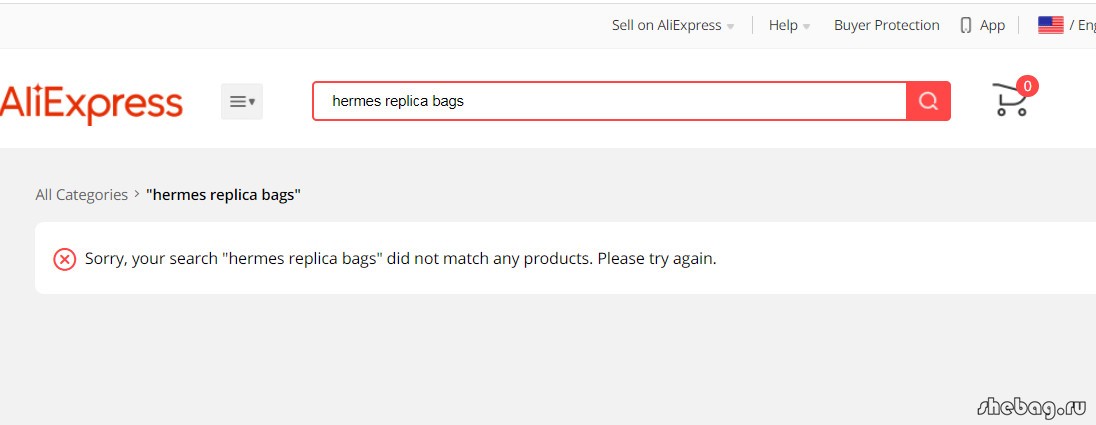Click the US flag icon
Viewport: 1096px width, 425px height.
point(1051,25)
